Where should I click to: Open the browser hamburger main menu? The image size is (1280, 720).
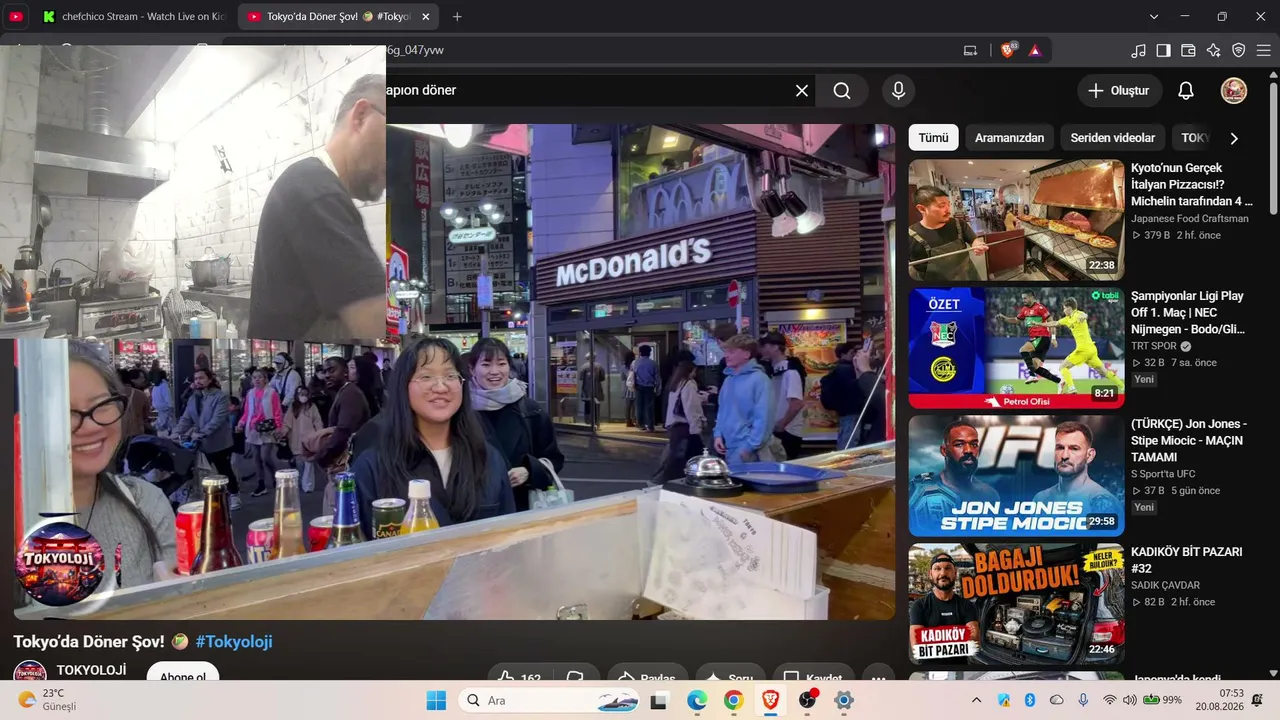pyautogui.click(x=1263, y=50)
